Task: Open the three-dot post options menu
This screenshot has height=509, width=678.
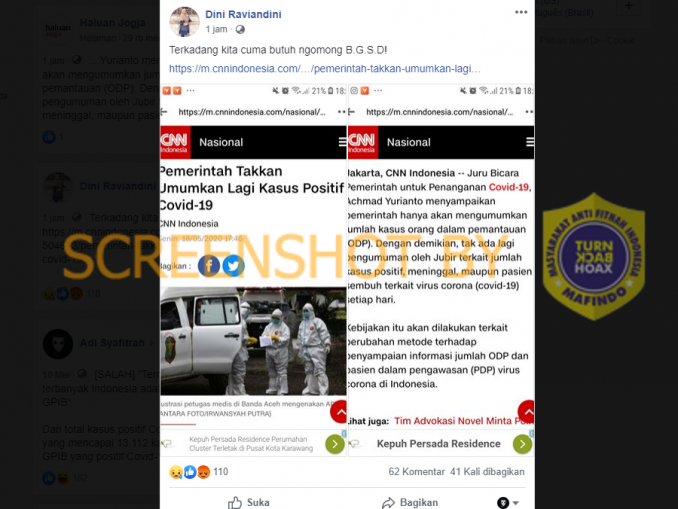Action: pyautogui.click(x=521, y=13)
